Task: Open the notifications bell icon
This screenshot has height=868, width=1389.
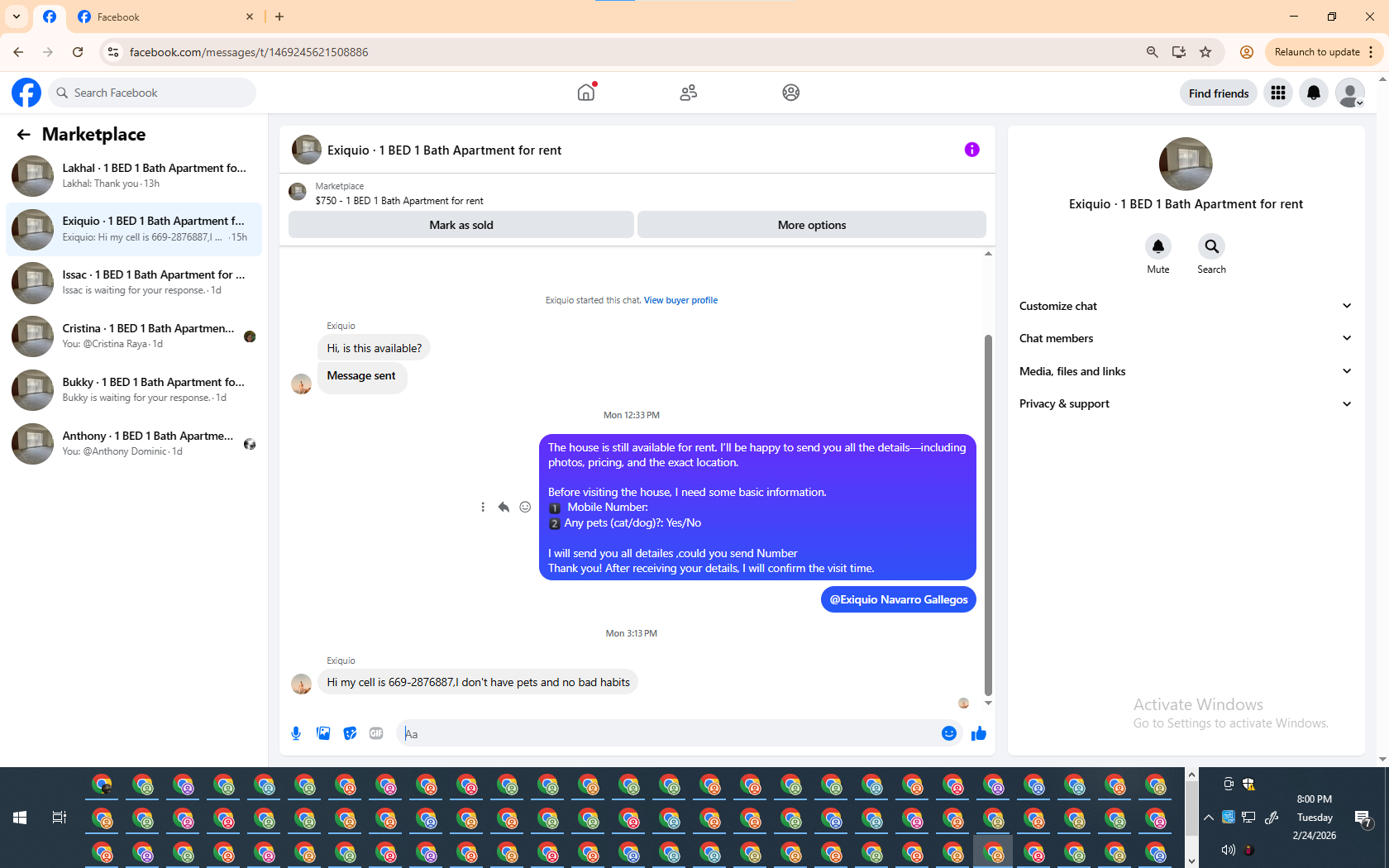Action: pyautogui.click(x=1314, y=93)
